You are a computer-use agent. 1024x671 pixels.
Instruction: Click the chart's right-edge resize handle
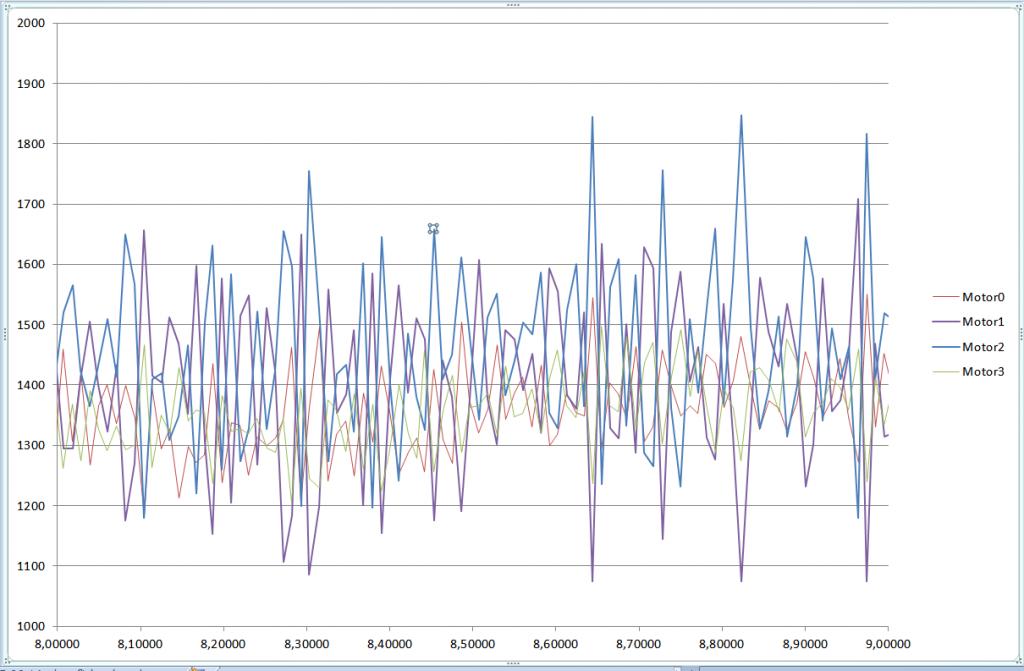pos(1019,335)
